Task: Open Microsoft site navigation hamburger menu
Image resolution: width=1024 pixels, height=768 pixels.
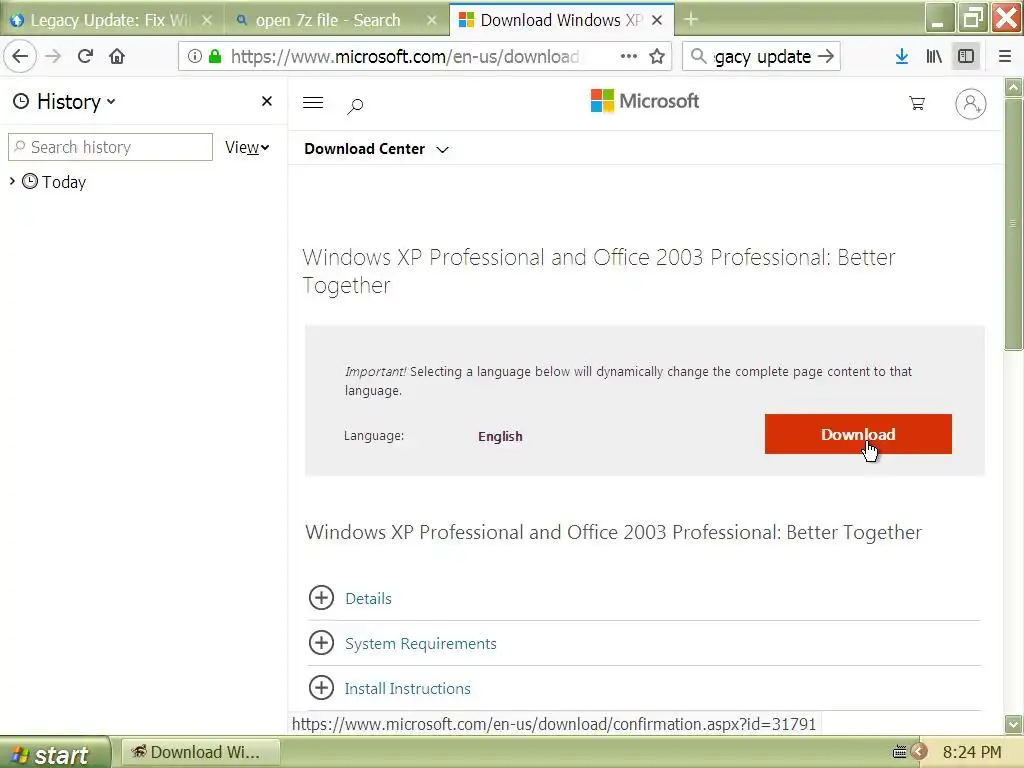Action: coord(313,103)
